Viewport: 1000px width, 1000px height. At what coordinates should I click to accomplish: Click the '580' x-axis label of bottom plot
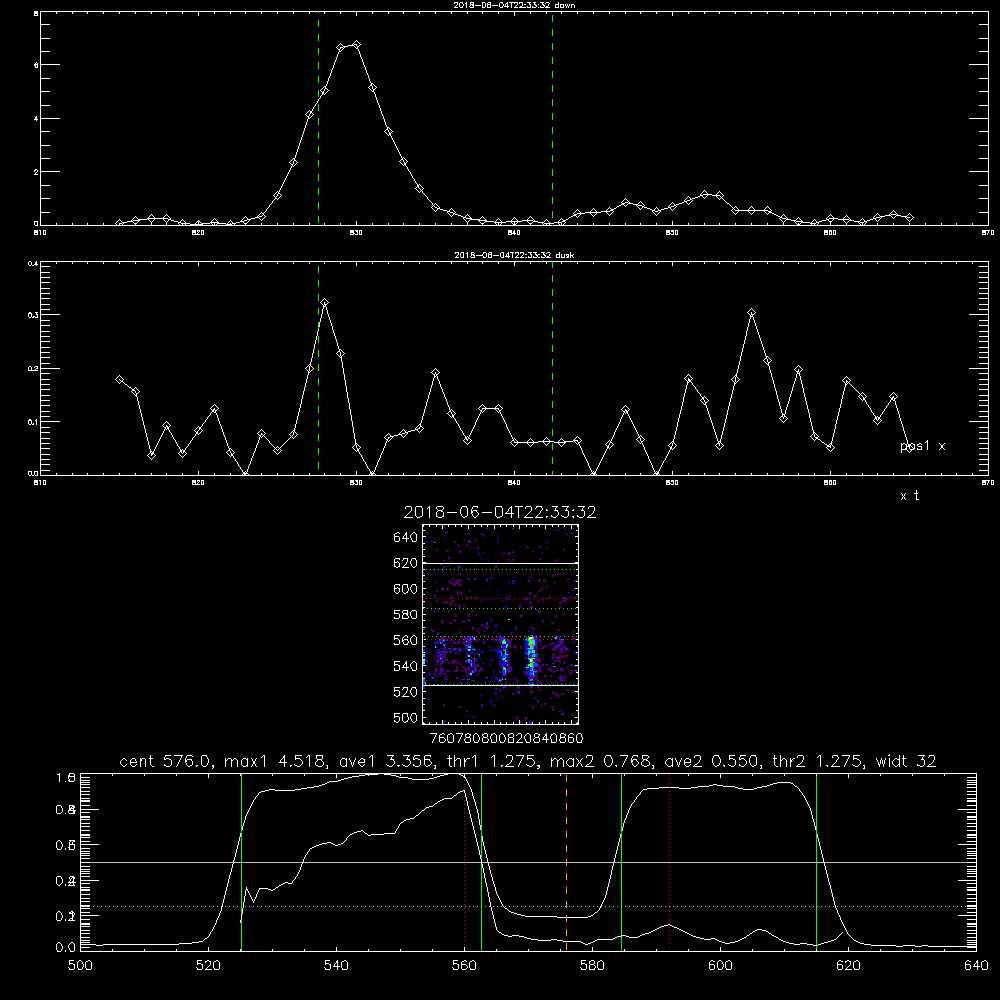click(x=592, y=966)
